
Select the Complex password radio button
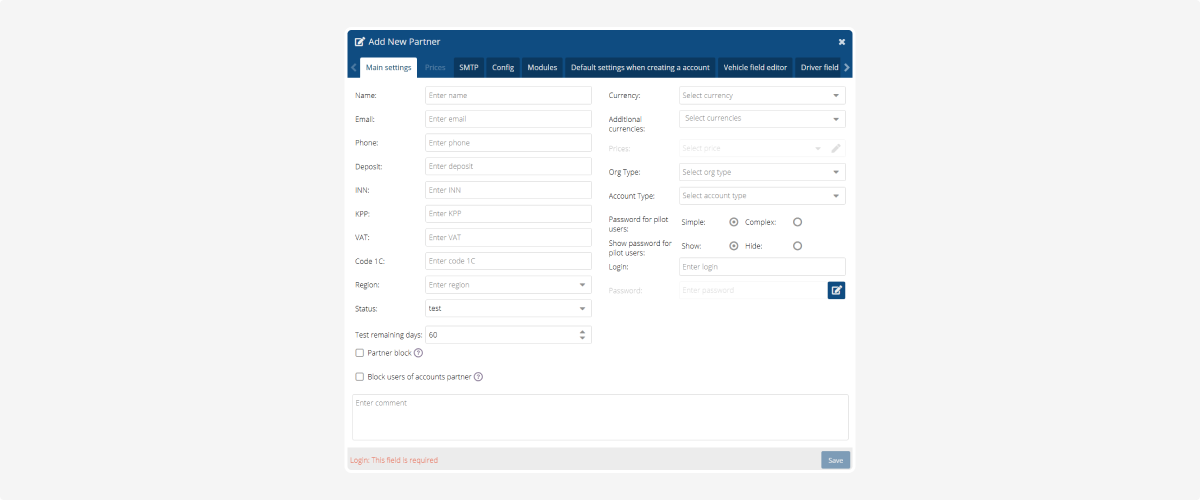pos(797,222)
